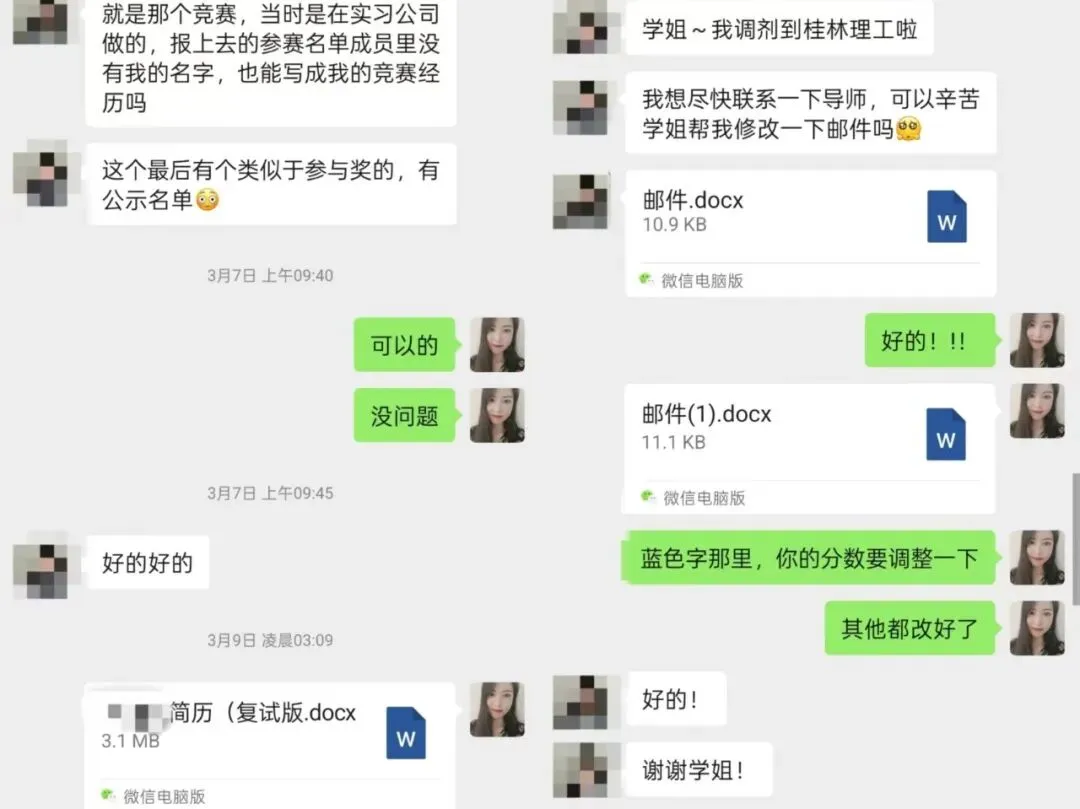Open the 简历（复试版.docx 3.1 MB file
This screenshot has height=809, width=1080.
click(270, 746)
